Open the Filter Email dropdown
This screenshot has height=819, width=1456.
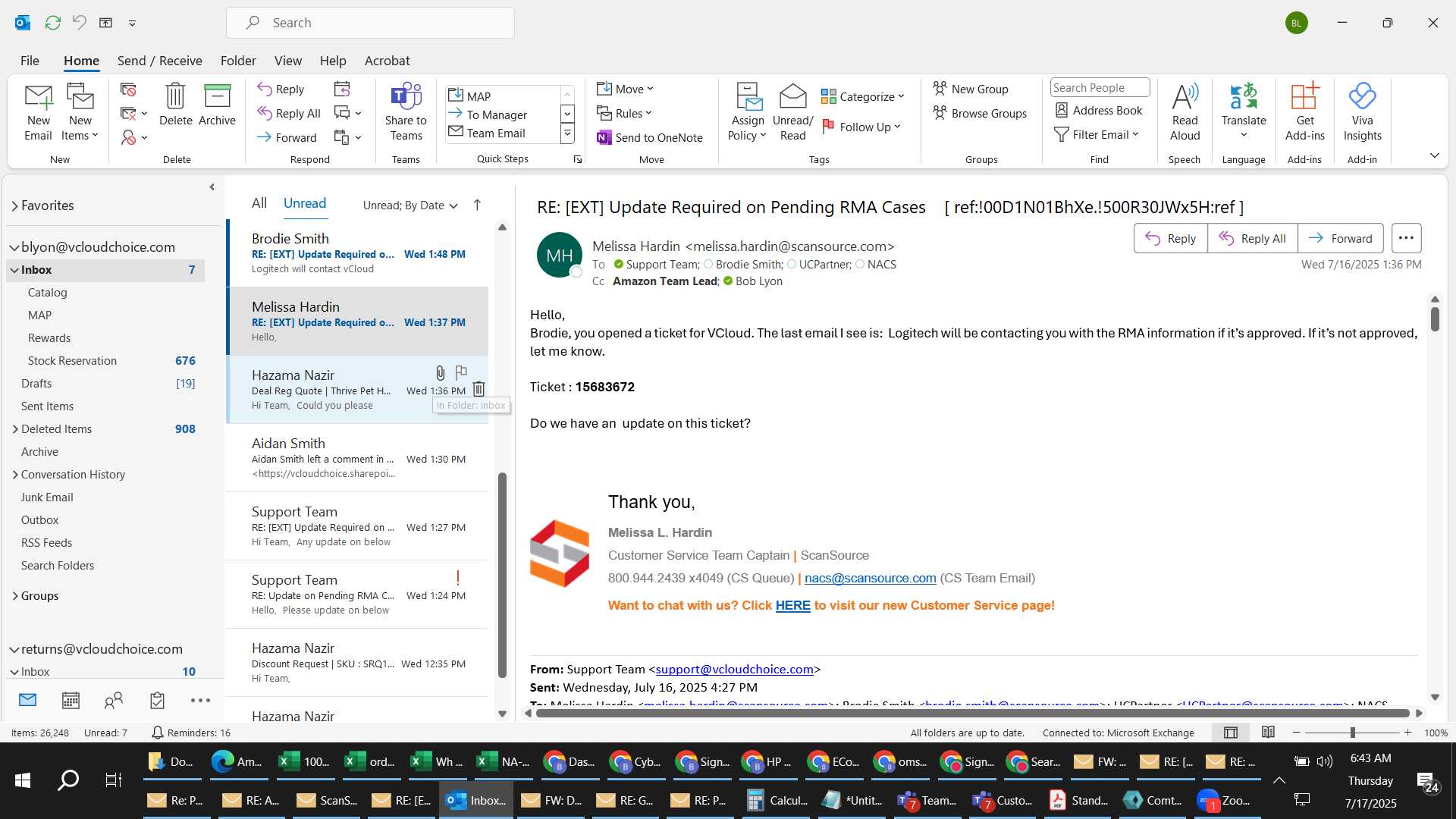[x=1097, y=134]
